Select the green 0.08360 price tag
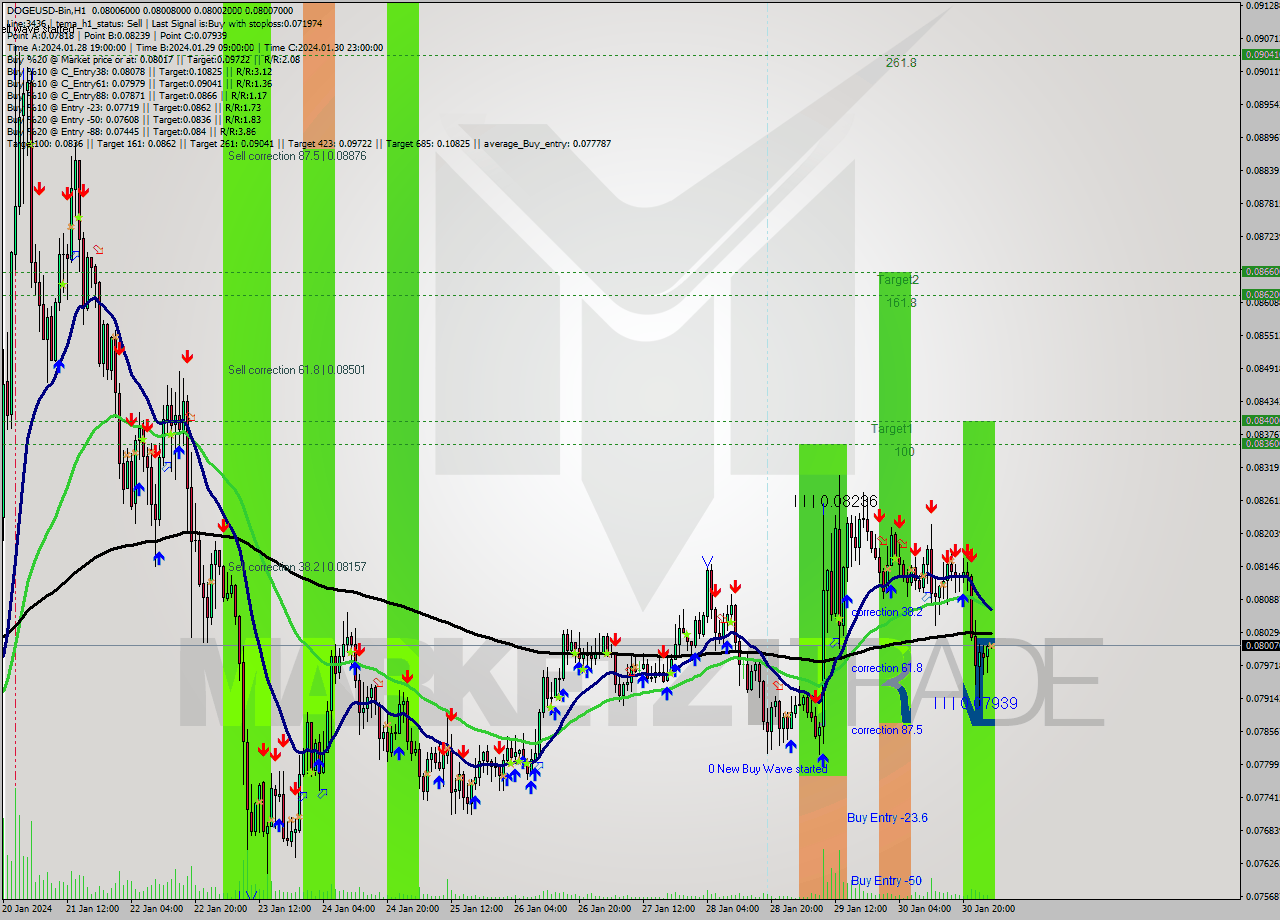 1261,443
